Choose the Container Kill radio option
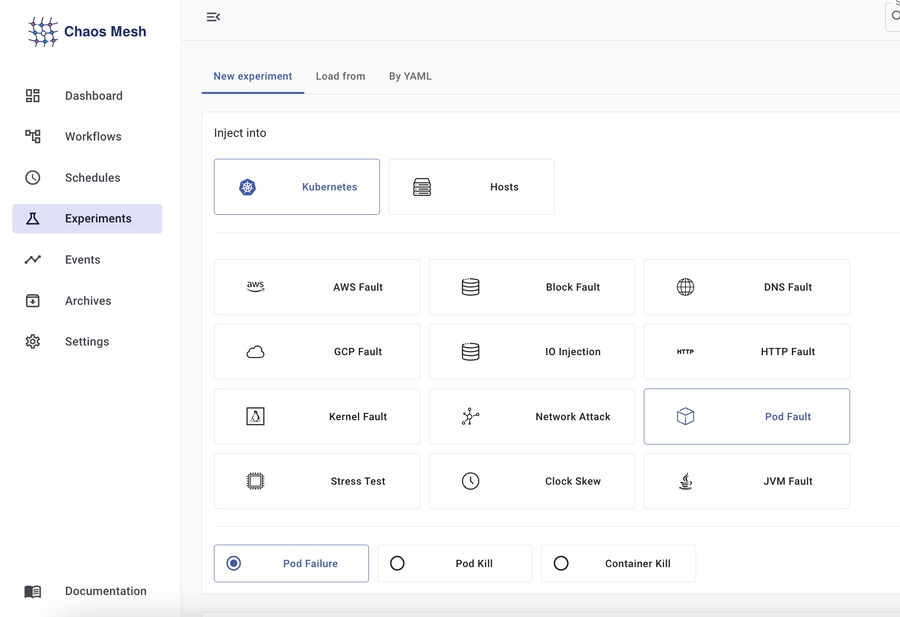 pos(561,564)
